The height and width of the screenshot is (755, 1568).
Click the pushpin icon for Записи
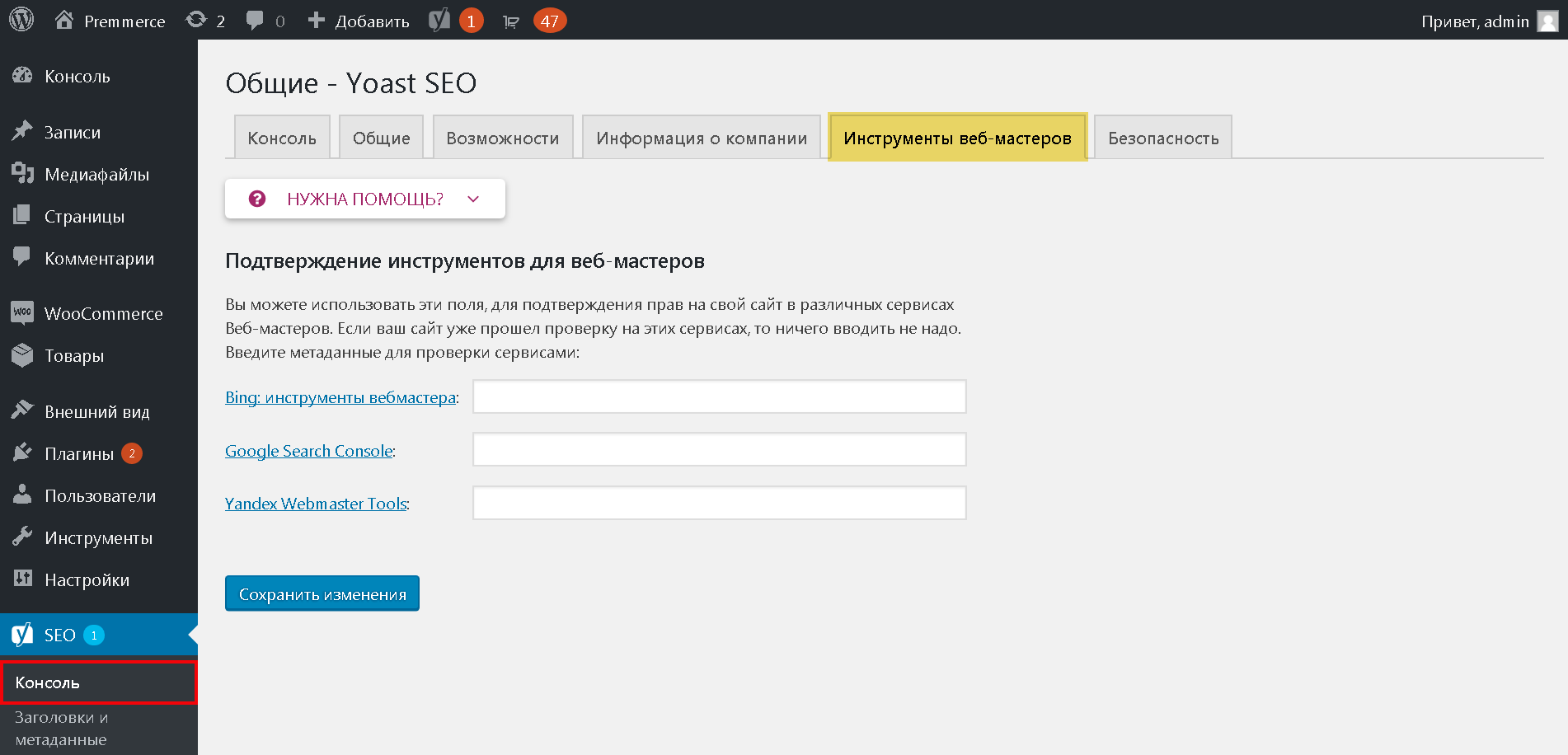22,131
